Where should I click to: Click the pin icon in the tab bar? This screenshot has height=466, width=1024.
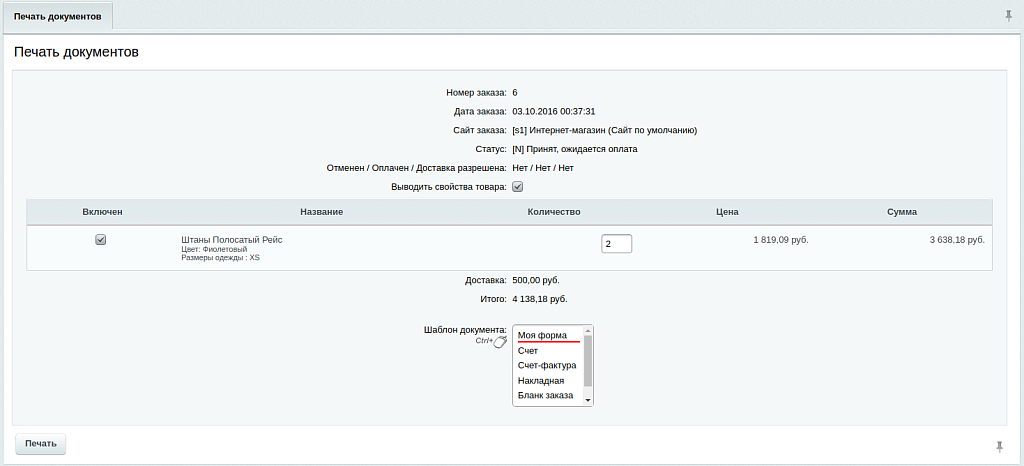pyautogui.click(x=1007, y=15)
